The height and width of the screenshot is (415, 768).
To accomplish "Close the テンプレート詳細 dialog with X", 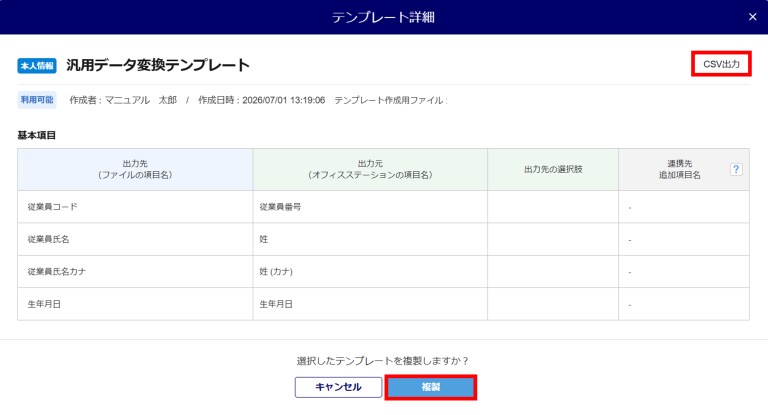I will tap(752, 17).
